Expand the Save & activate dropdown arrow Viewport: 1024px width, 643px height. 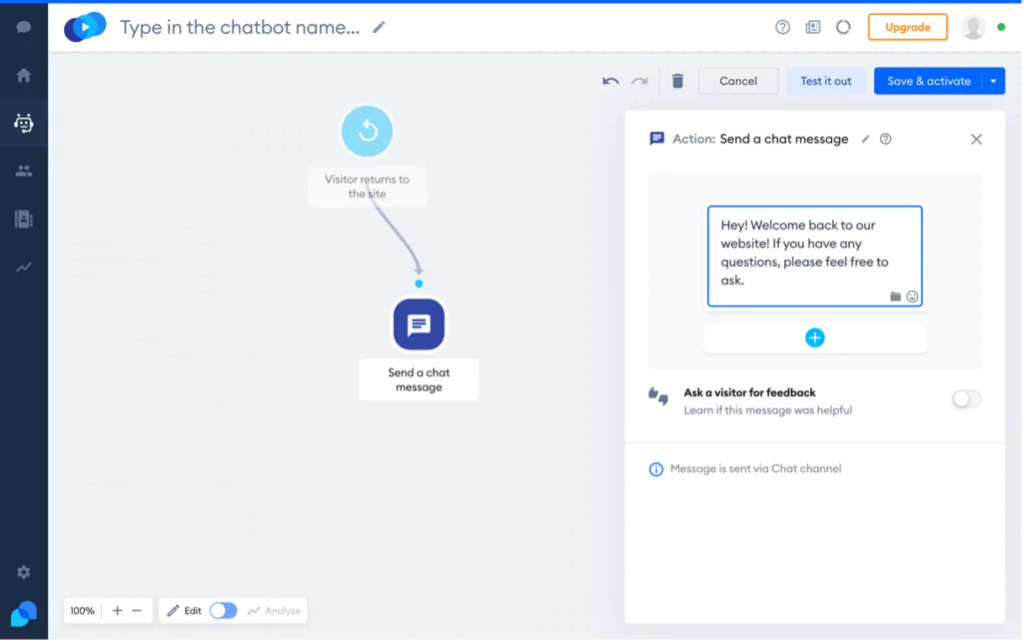point(993,81)
